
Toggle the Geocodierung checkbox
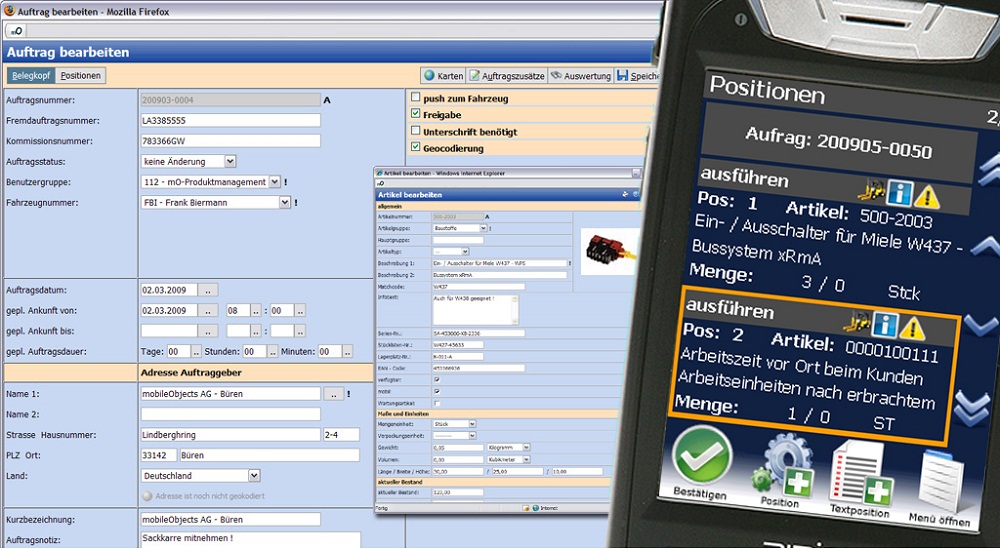click(x=416, y=148)
